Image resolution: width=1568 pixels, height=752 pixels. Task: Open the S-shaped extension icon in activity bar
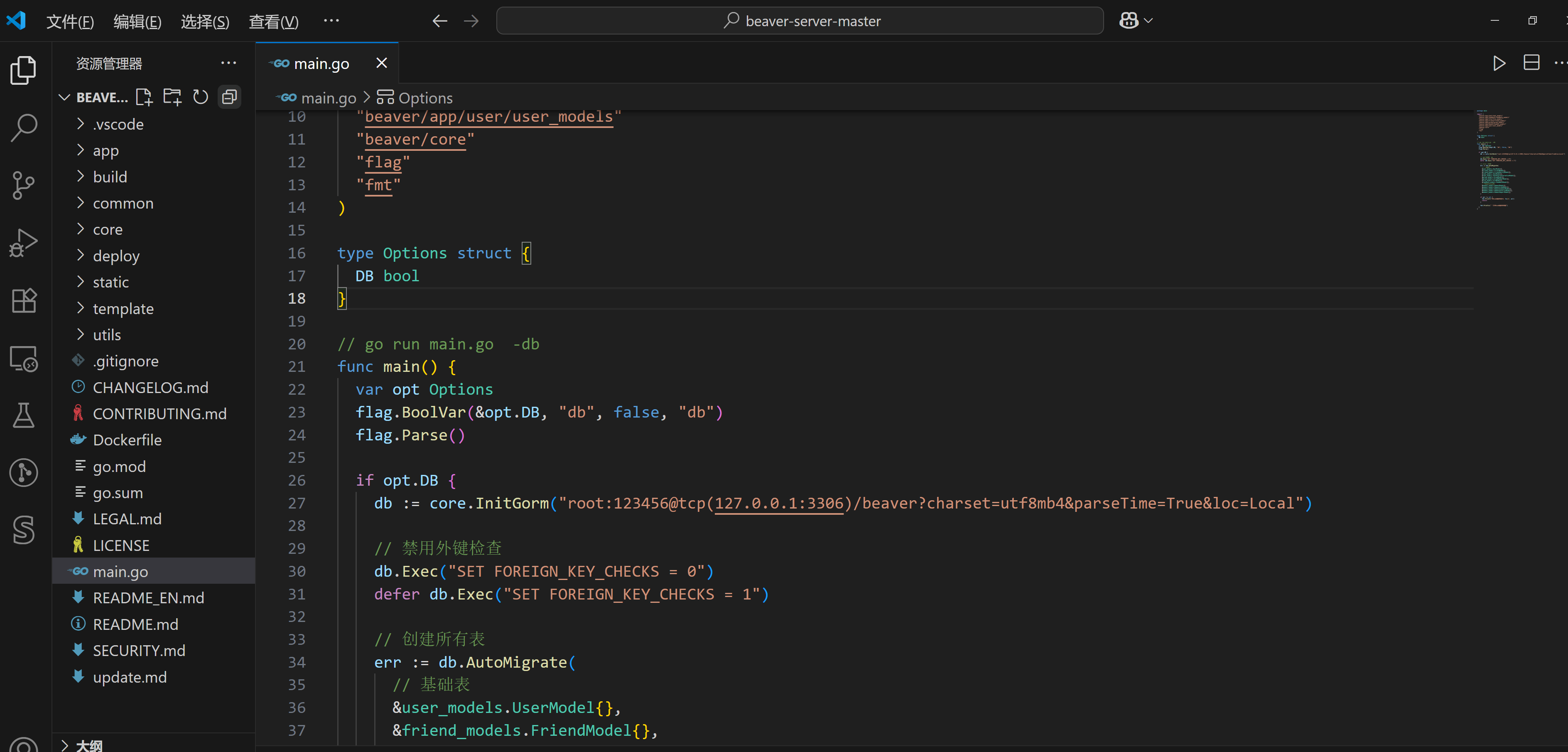(x=24, y=530)
